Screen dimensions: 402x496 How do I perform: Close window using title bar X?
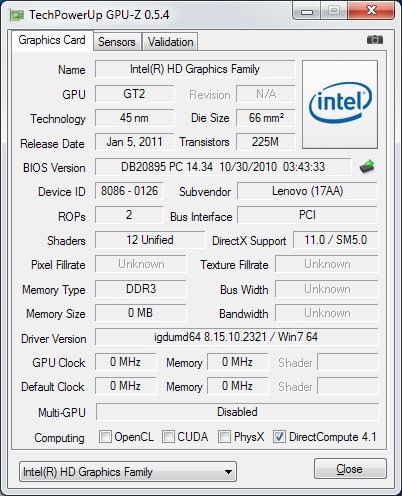click(x=371, y=11)
